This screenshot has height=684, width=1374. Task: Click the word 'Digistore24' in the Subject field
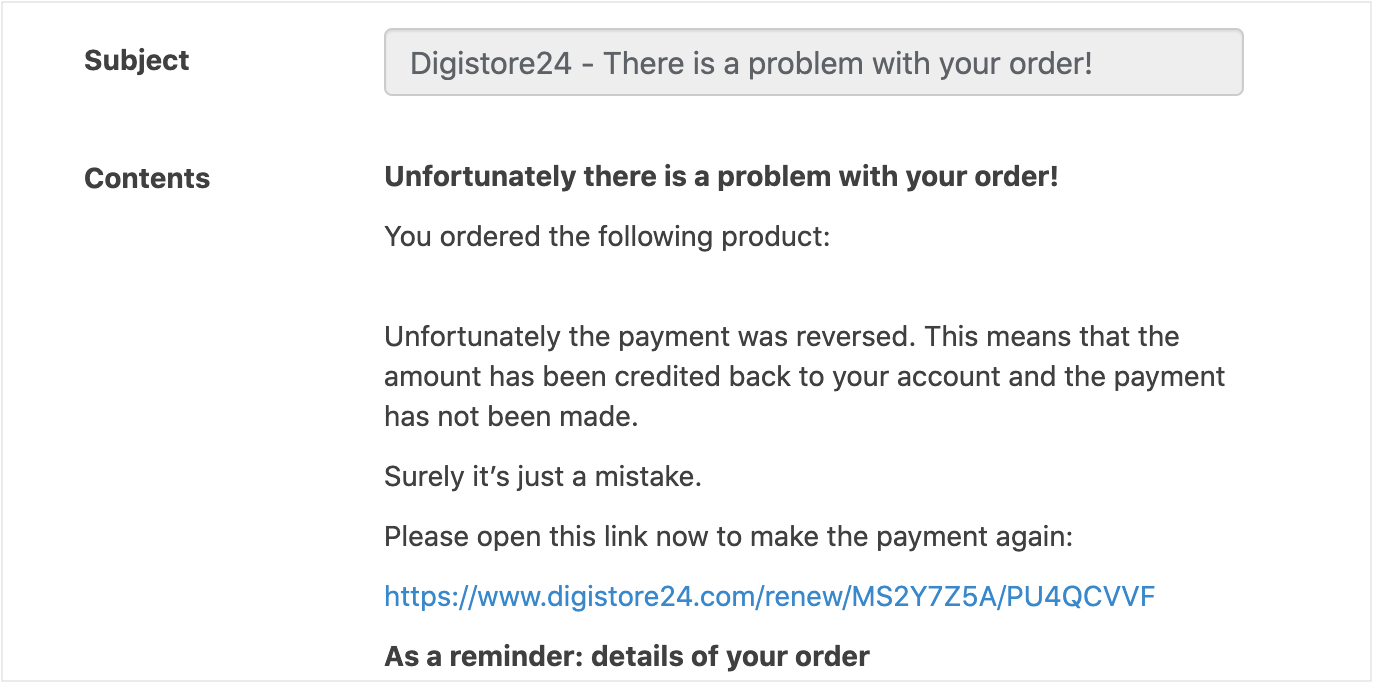[x=491, y=64]
